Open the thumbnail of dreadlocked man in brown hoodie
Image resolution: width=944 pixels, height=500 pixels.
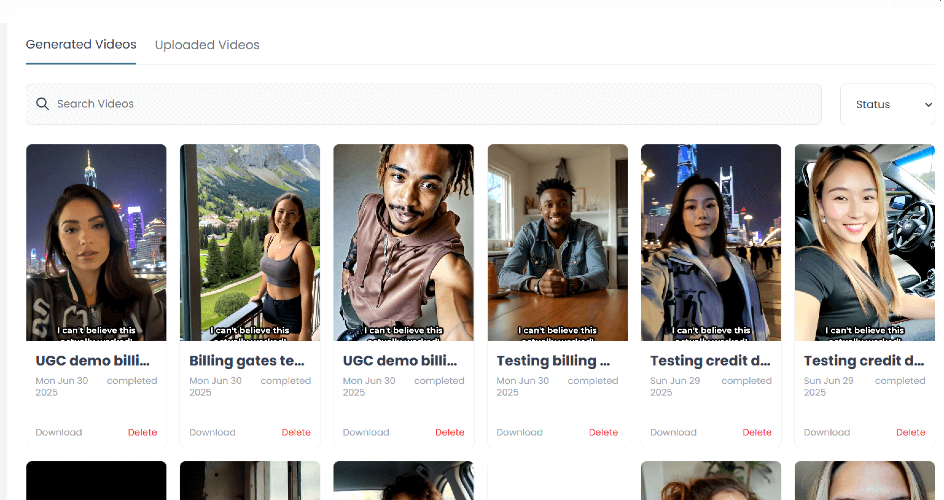(x=403, y=242)
